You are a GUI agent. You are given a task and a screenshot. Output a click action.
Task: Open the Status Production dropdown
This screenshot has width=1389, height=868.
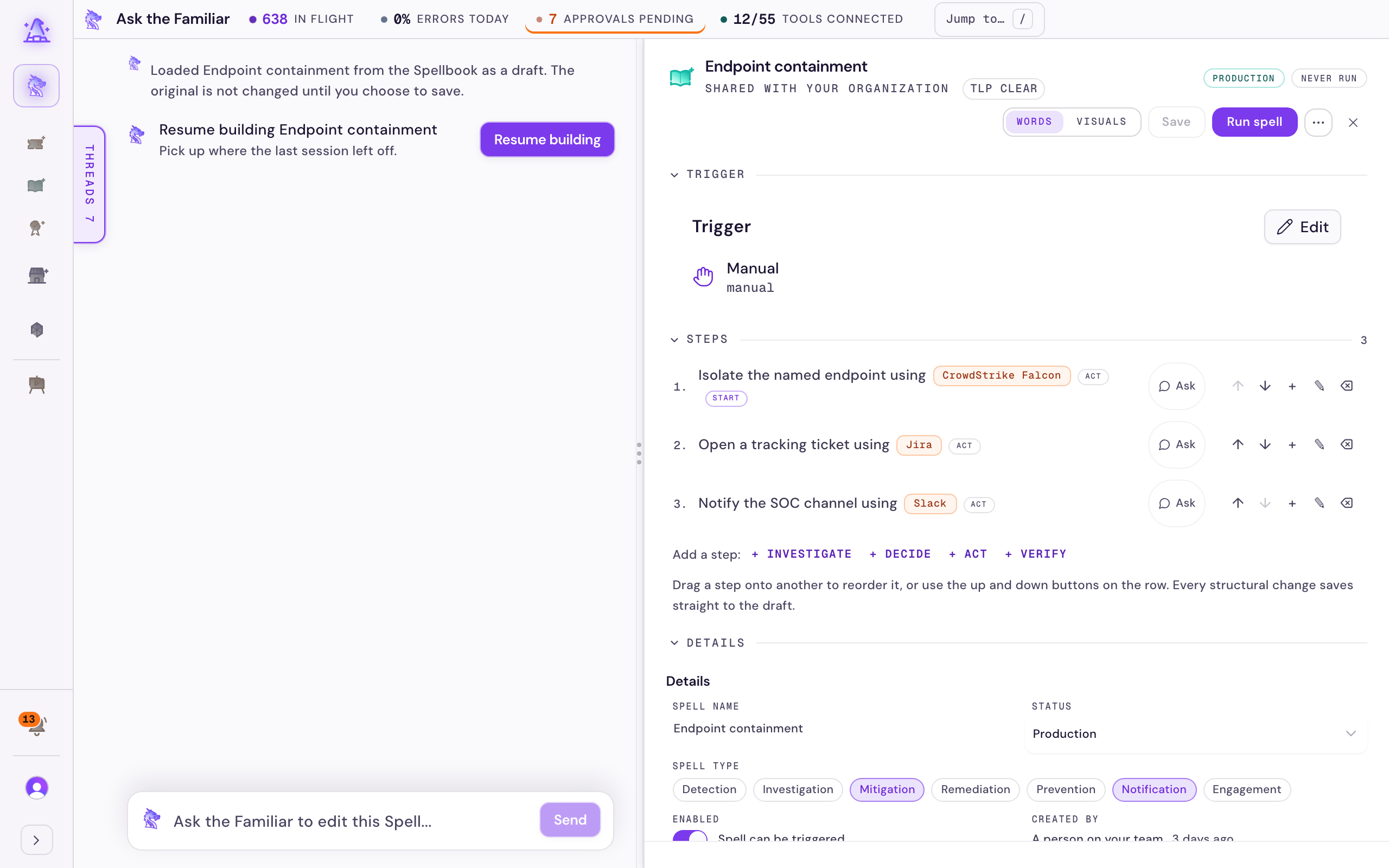1196,733
